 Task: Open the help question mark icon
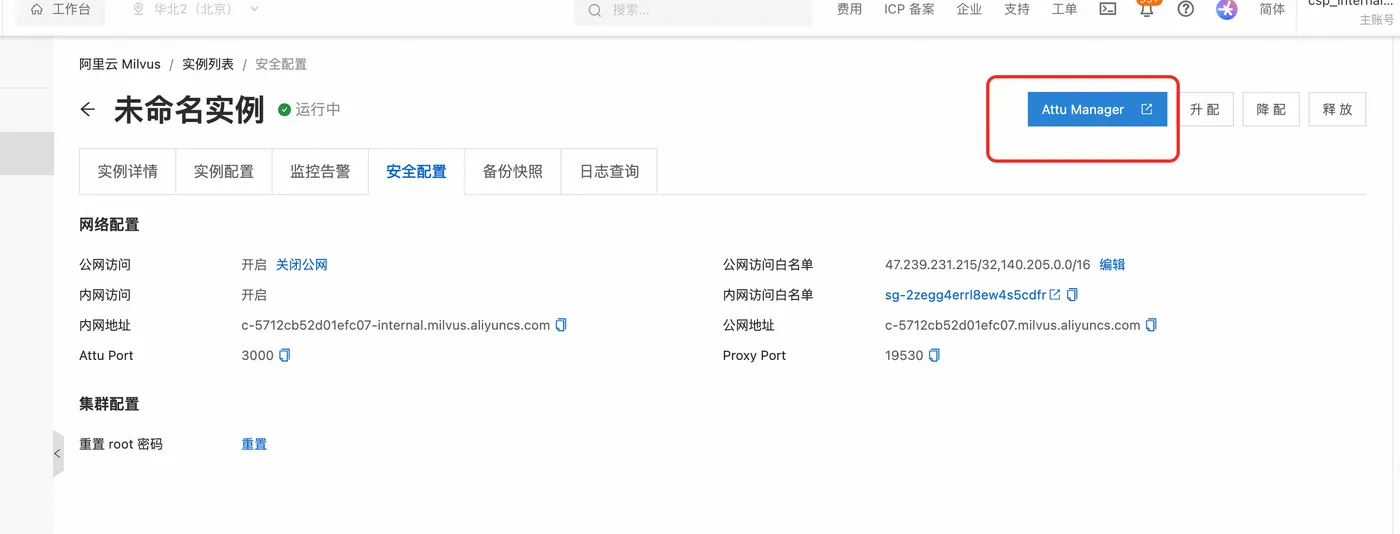[x=1186, y=9]
